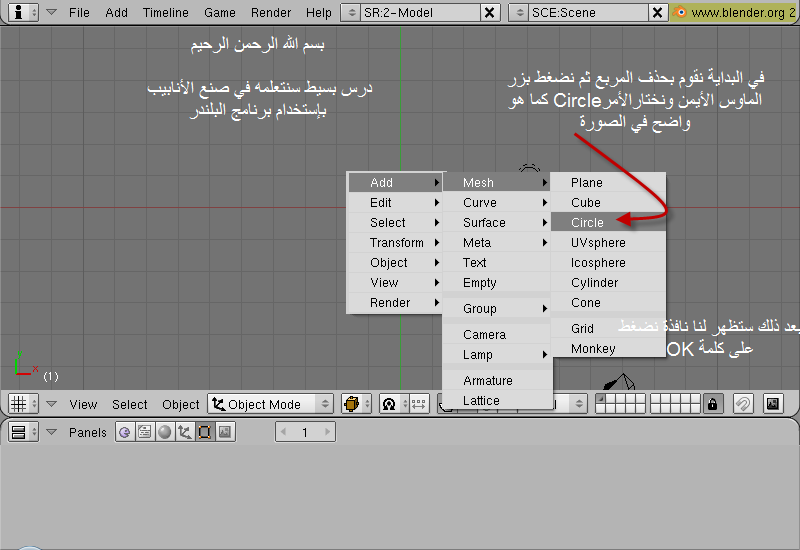Screen dimensions: 800x550
Task: Collapse 3D view header menus triangle
Action: pyautogui.click(x=52, y=404)
